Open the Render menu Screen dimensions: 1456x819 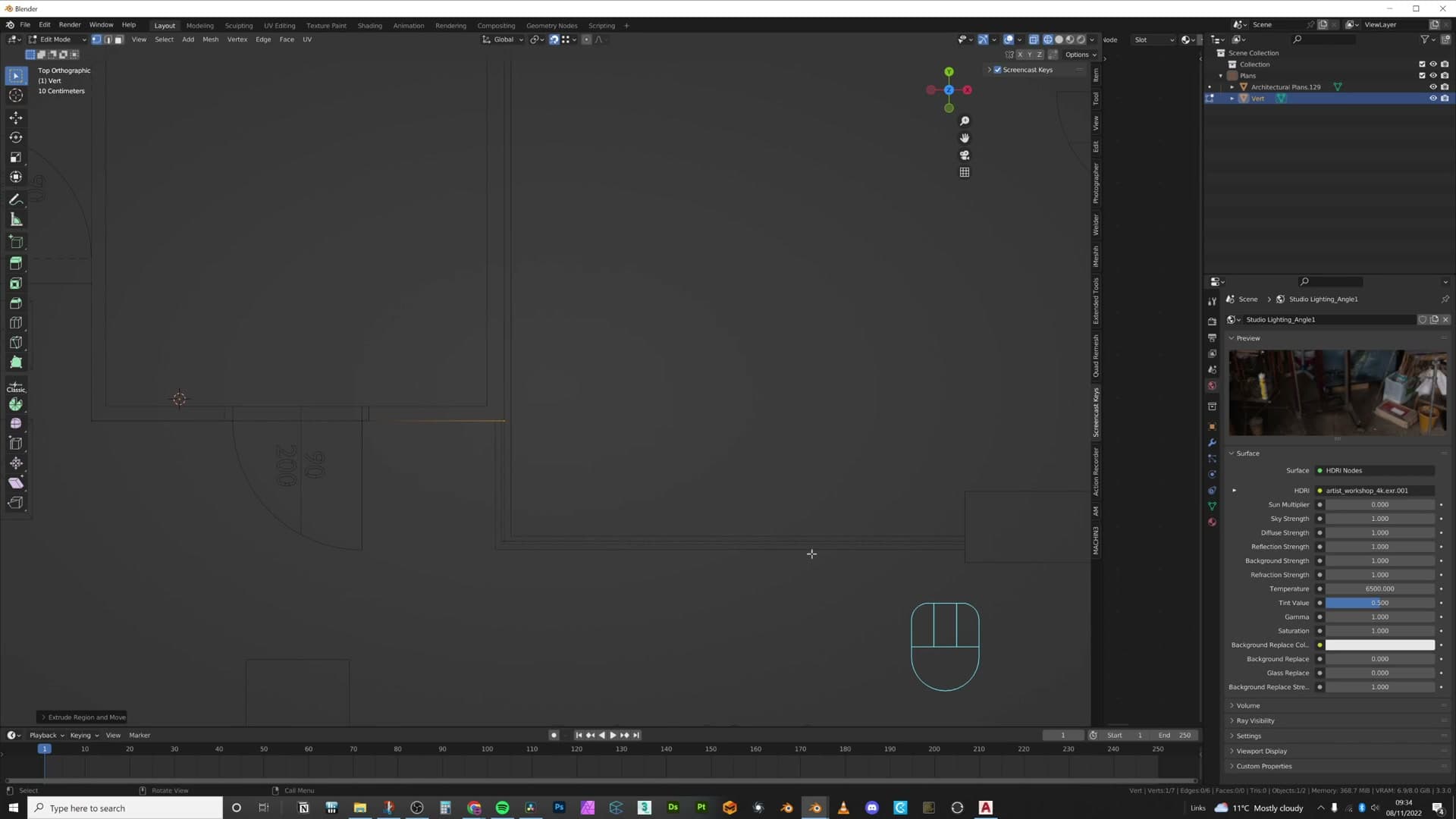coord(70,25)
